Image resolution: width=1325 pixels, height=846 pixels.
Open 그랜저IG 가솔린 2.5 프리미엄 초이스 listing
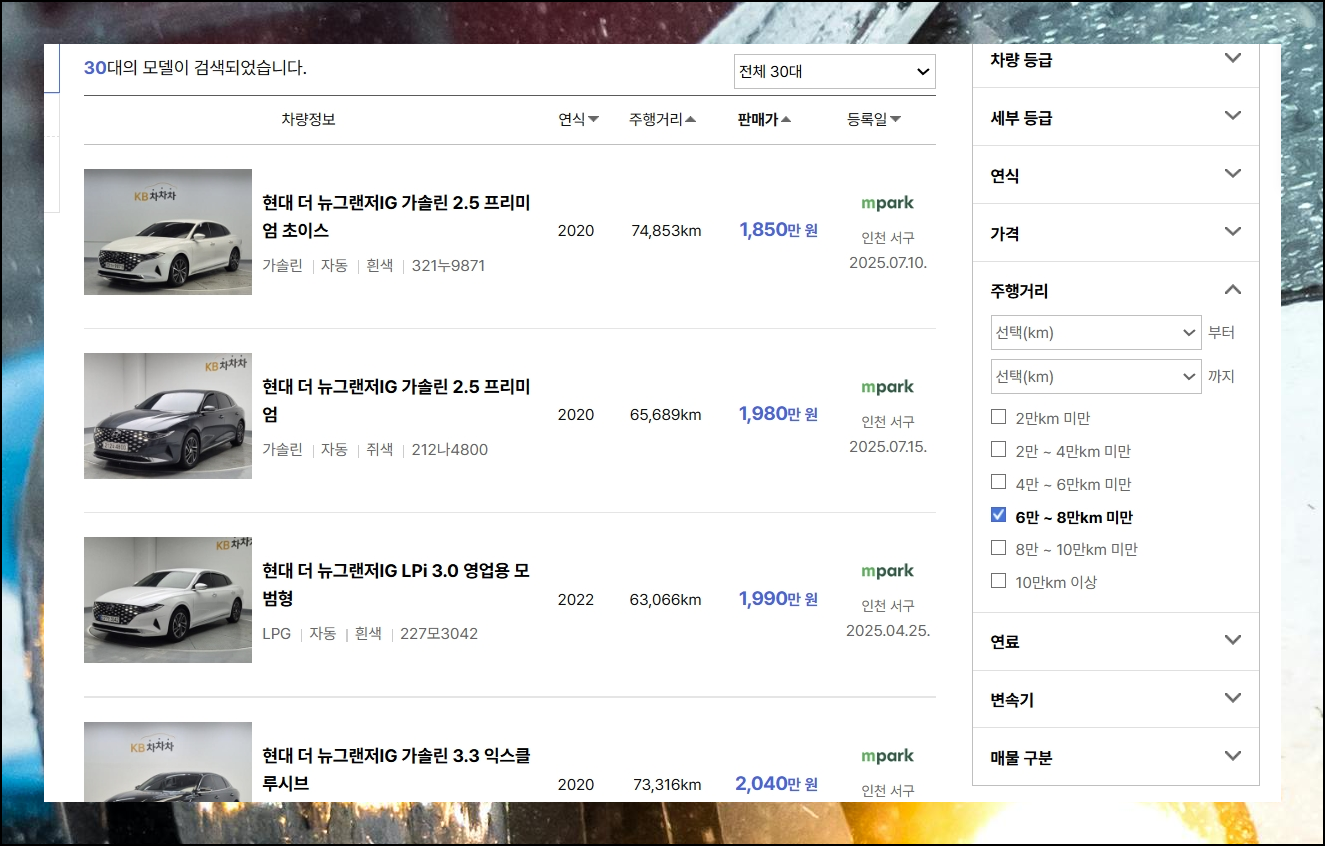coord(396,216)
